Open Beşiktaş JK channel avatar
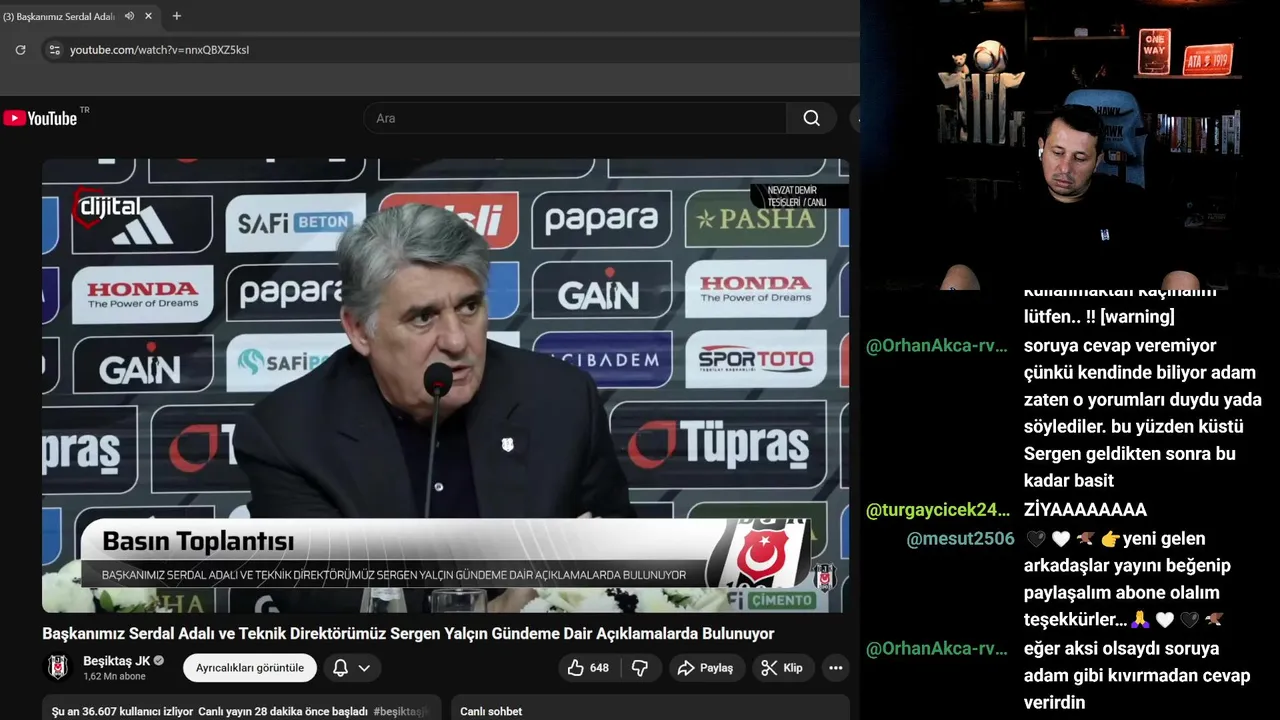Screen dimensions: 1280x720 (59, 667)
